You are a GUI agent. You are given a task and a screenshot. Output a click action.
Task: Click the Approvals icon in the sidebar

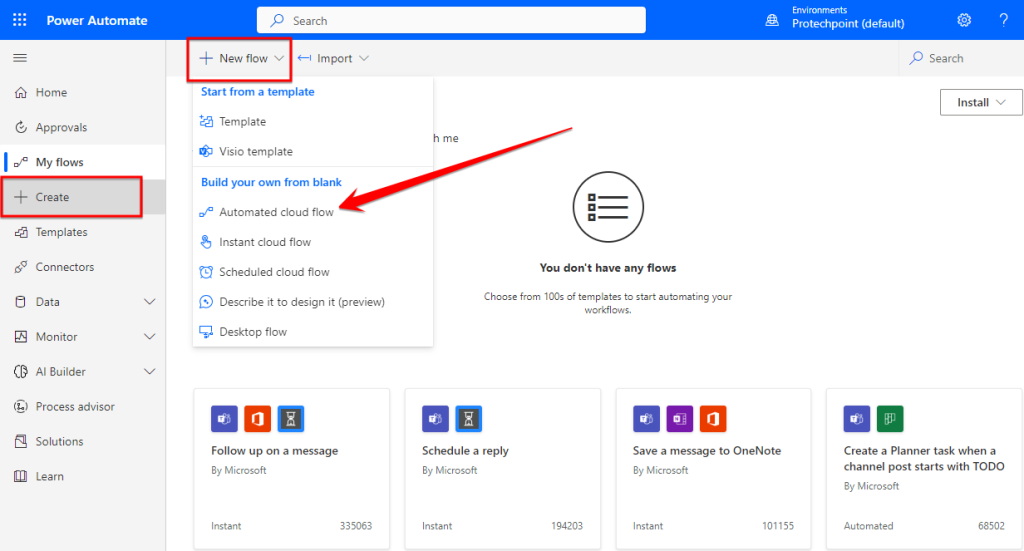point(21,127)
